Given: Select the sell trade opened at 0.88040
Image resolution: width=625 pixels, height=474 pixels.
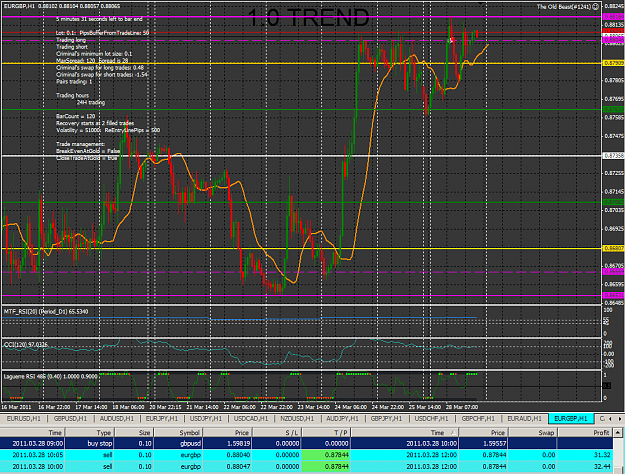Looking at the screenshot, I should (306, 455).
